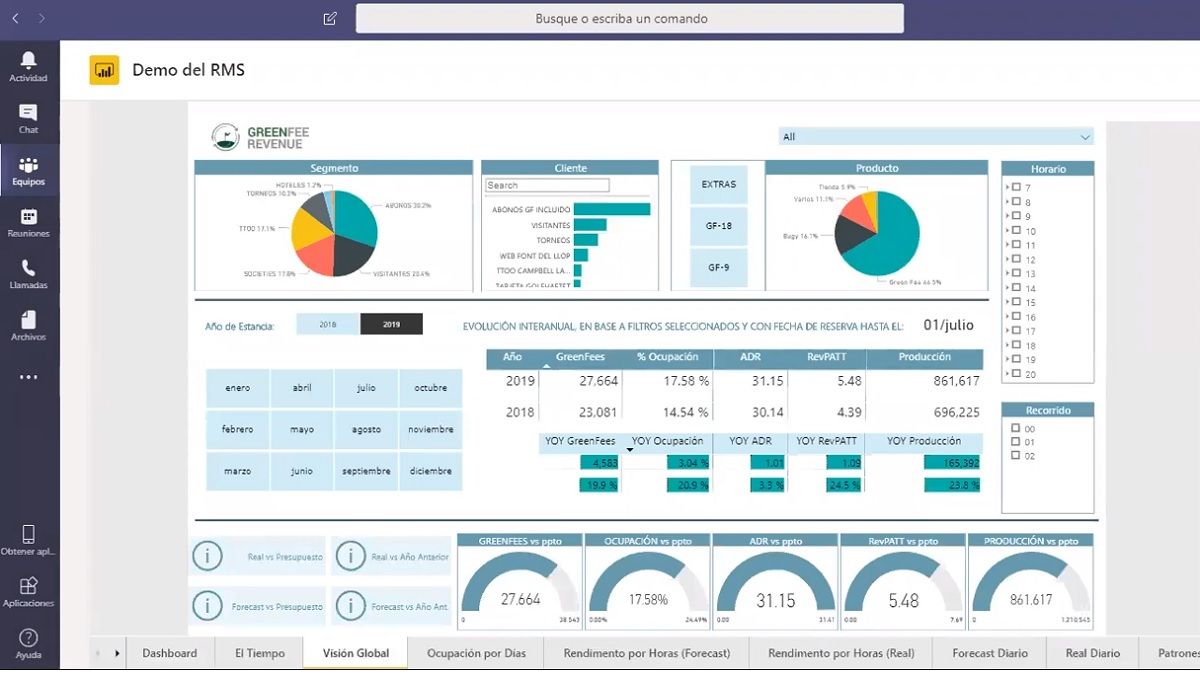This screenshot has height=675, width=1200.
Task: Select the julio month button
Action: pos(366,388)
